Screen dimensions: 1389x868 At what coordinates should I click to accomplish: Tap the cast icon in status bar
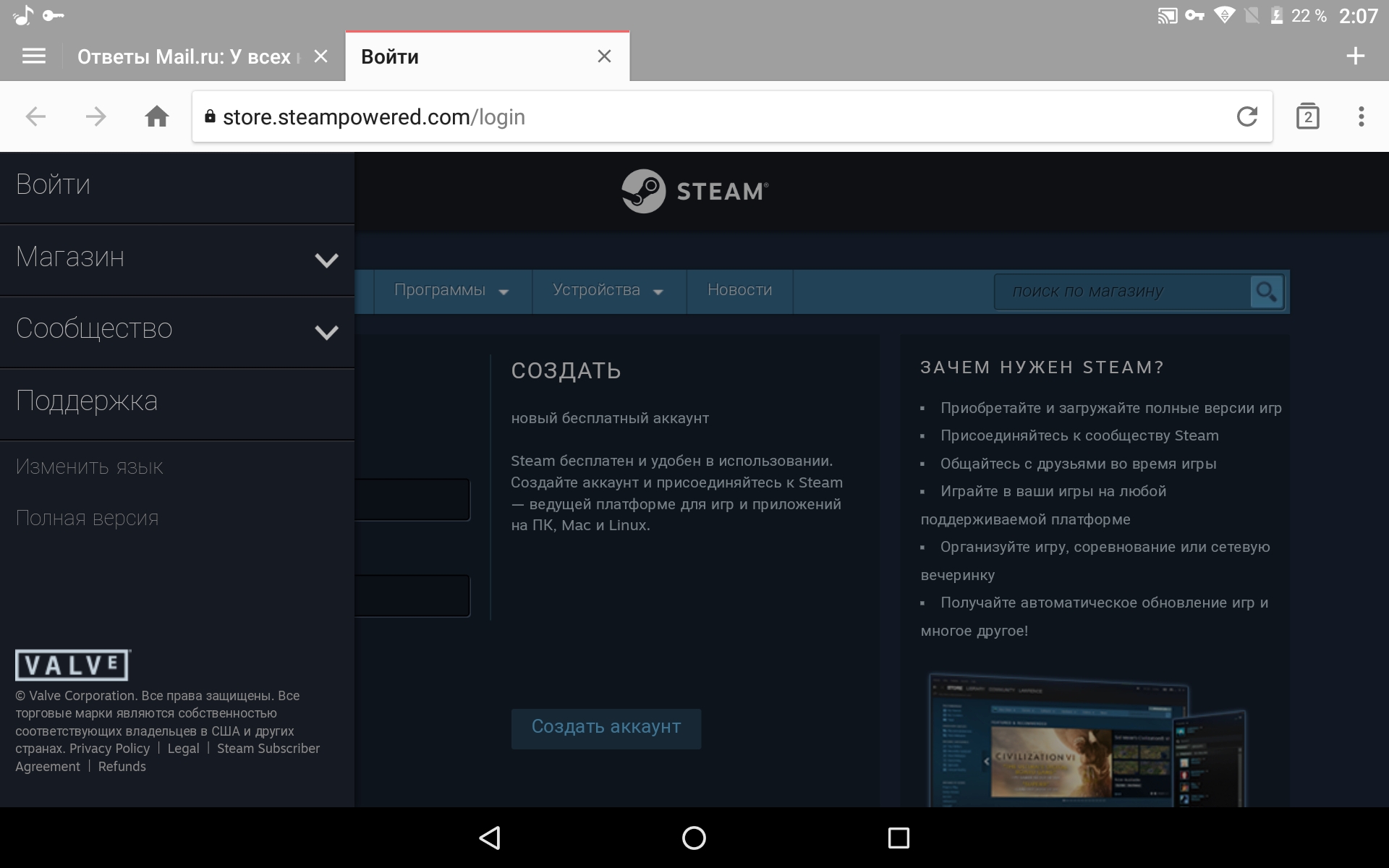pos(1167,16)
